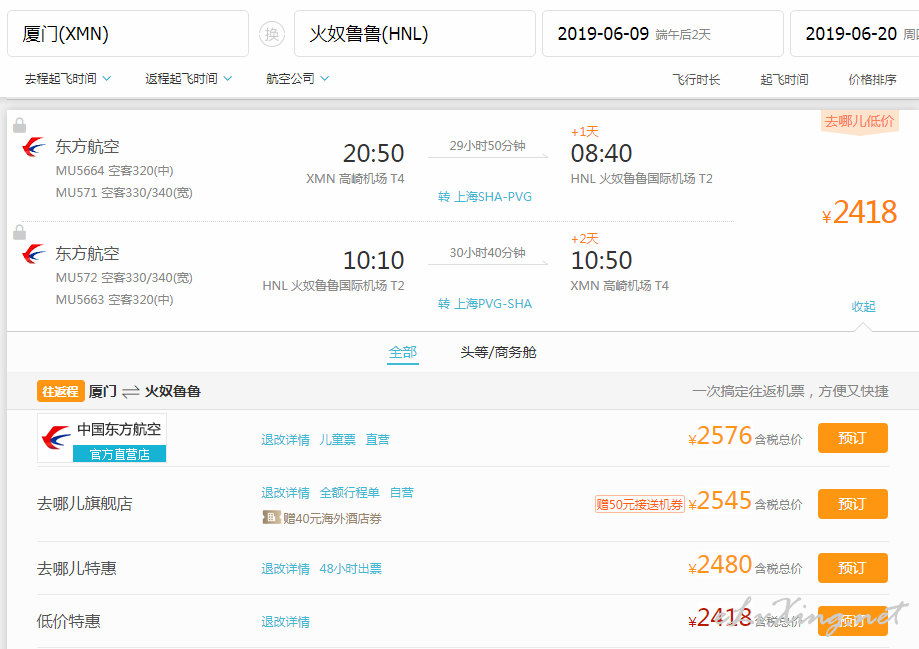This screenshot has width=919, height=649.
Task: Click 自营 on the 去哪儿旗舰店 row
Action: tap(402, 492)
